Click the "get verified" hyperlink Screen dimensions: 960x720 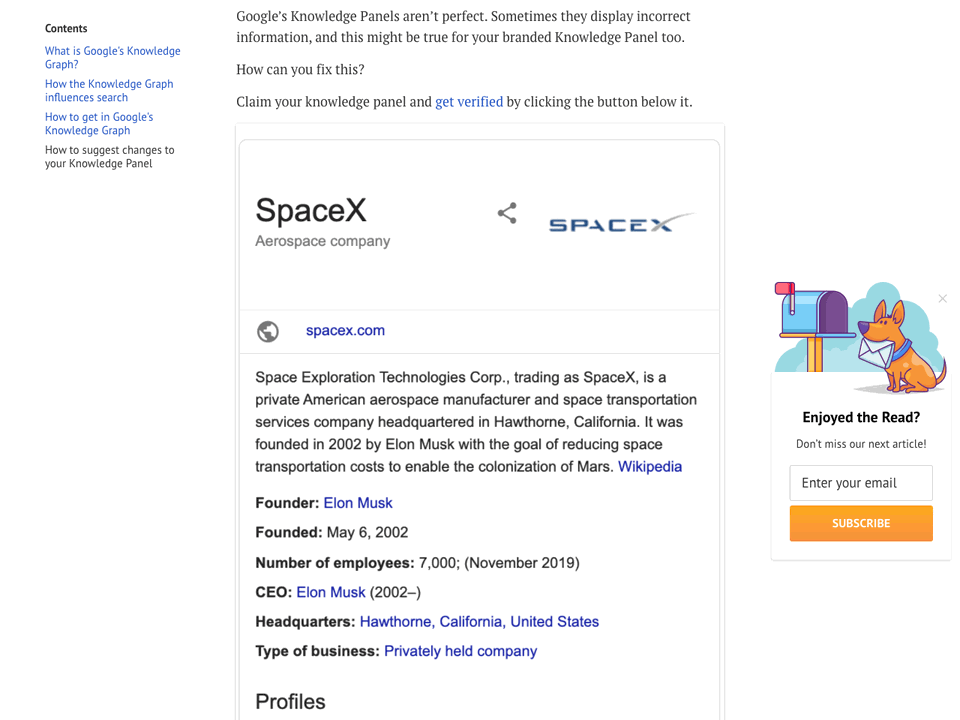(x=469, y=101)
